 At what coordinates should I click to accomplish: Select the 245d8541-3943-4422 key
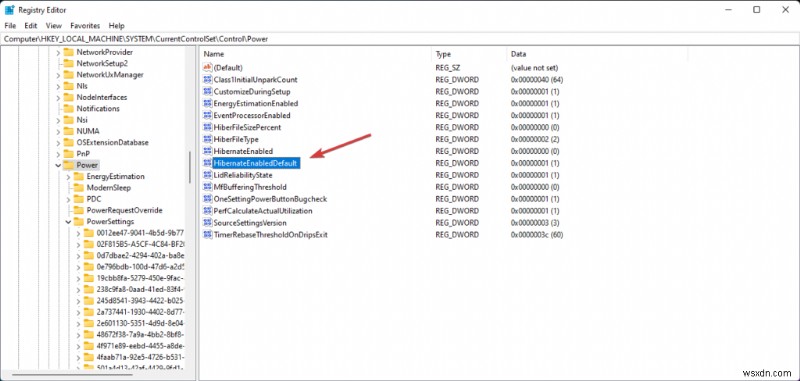[x=140, y=300]
